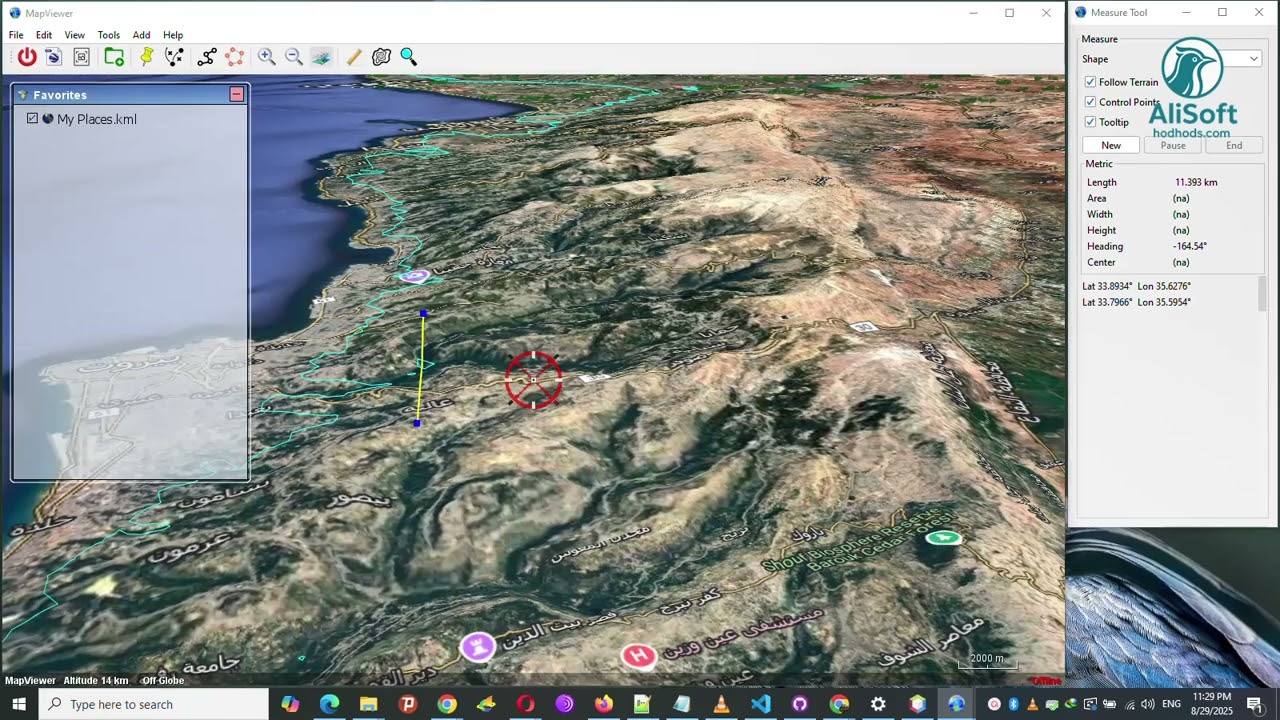Open the notification center icon
Screen dimensions: 1280x720
[x=1254, y=704]
